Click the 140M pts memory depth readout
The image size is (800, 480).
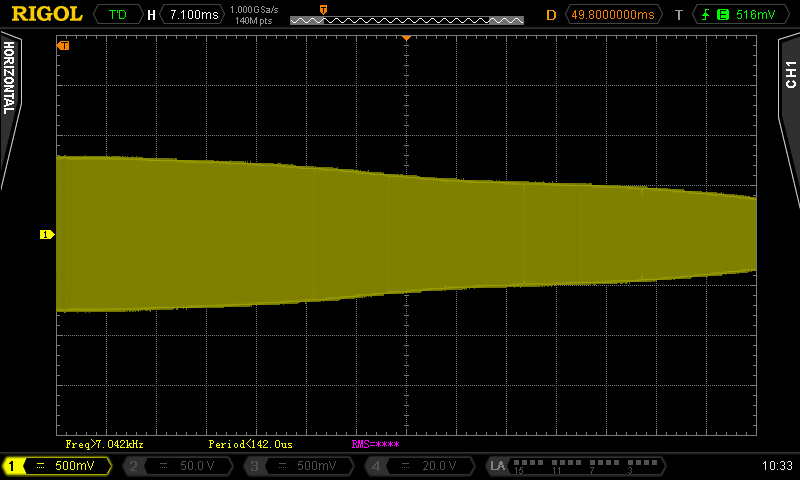pyautogui.click(x=254, y=21)
